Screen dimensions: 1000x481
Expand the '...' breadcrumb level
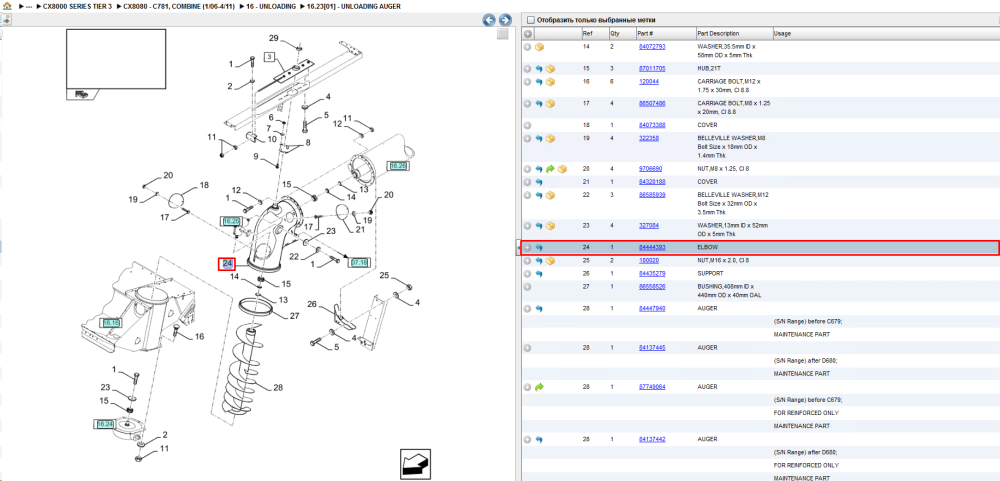pyautogui.click(x=29, y=6)
